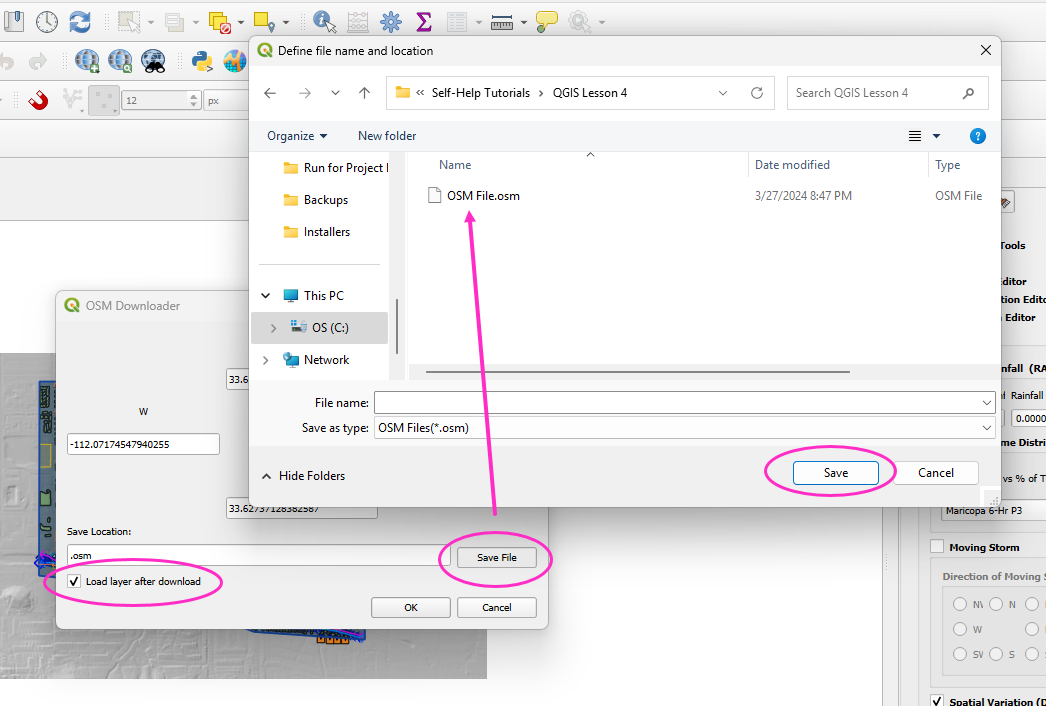Open the Measure ruler tool
Image resolution: width=1046 pixels, height=706 pixels.
[502, 21]
